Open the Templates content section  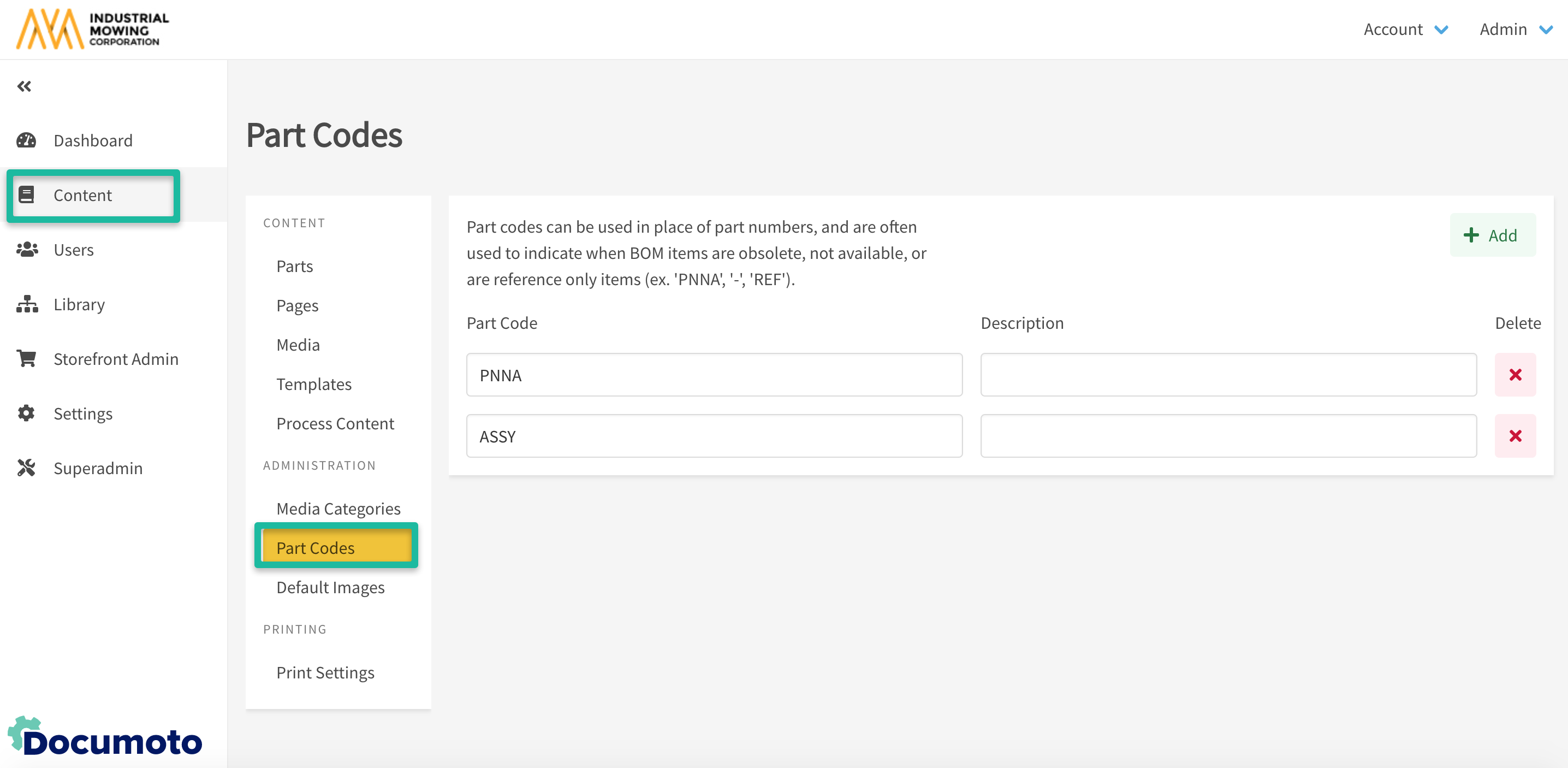coord(313,385)
